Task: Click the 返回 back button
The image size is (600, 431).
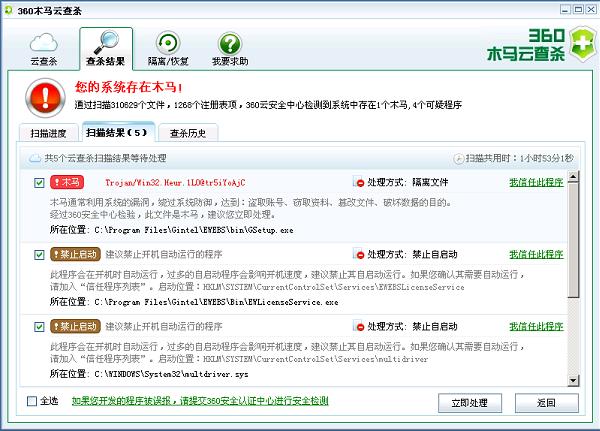Action: (x=546, y=403)
